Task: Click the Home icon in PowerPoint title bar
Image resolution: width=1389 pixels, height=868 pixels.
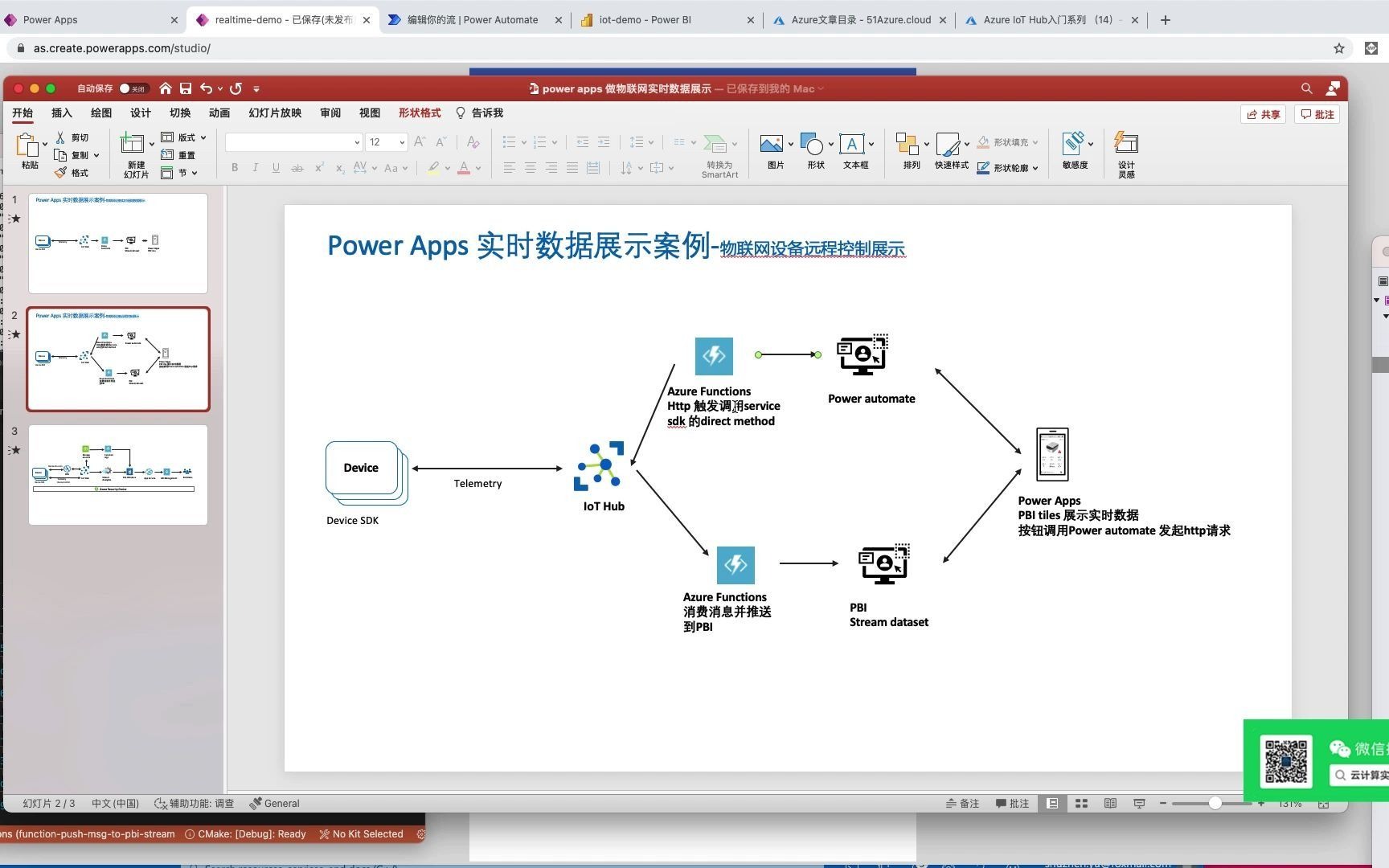Action: point(166,88)
